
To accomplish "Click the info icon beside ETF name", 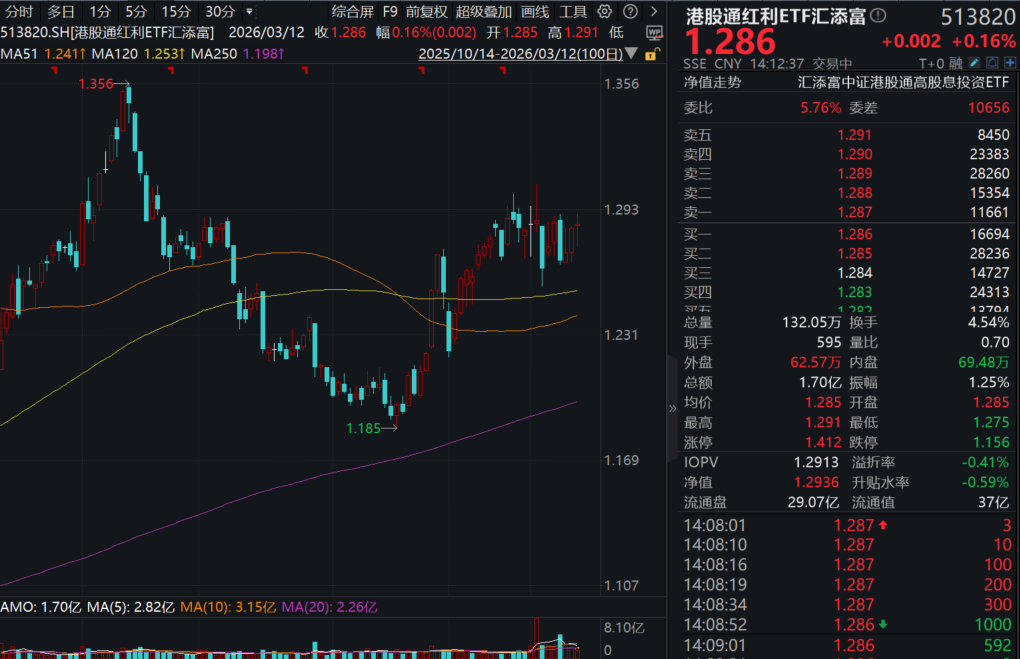I will (878, 16).
